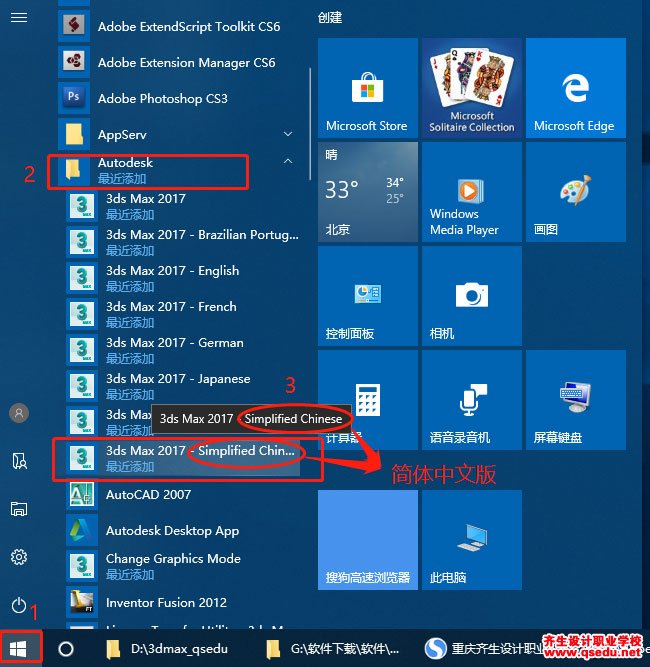Click the AppServ folder icon
The image size is (650, 667).
[x=74, y=134]
